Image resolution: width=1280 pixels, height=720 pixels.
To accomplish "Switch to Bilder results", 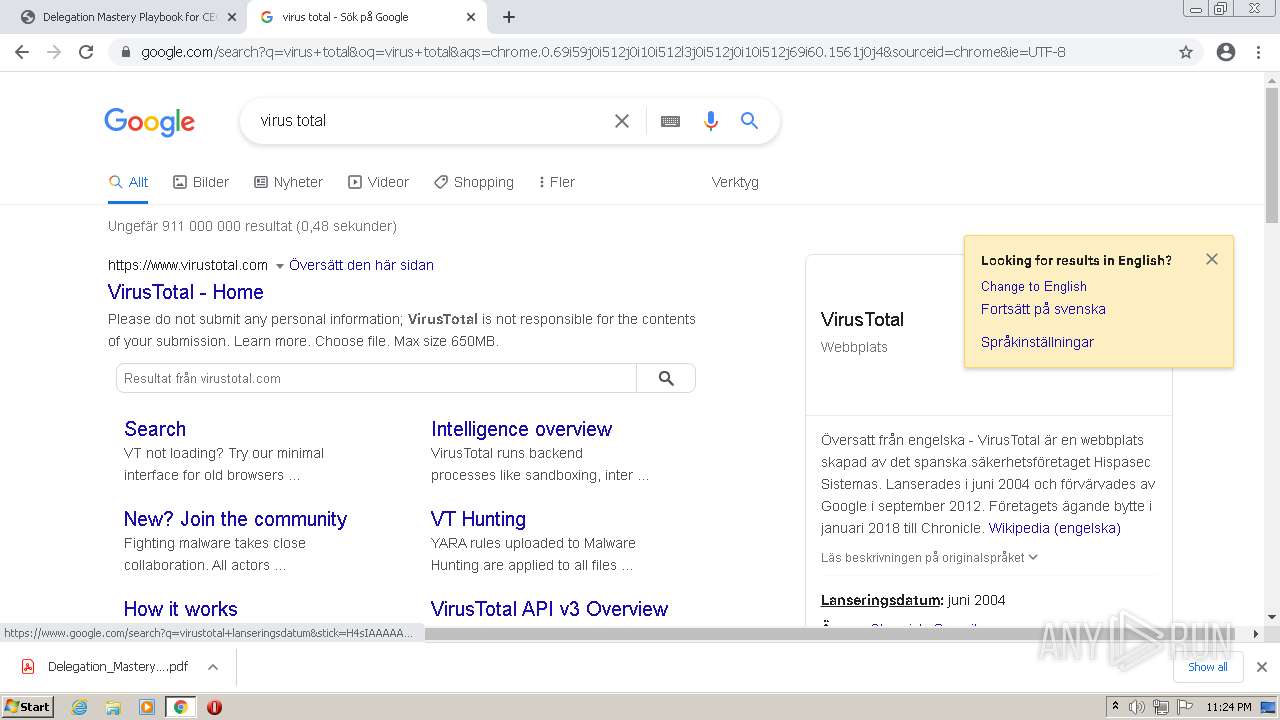I will [201, 182].
